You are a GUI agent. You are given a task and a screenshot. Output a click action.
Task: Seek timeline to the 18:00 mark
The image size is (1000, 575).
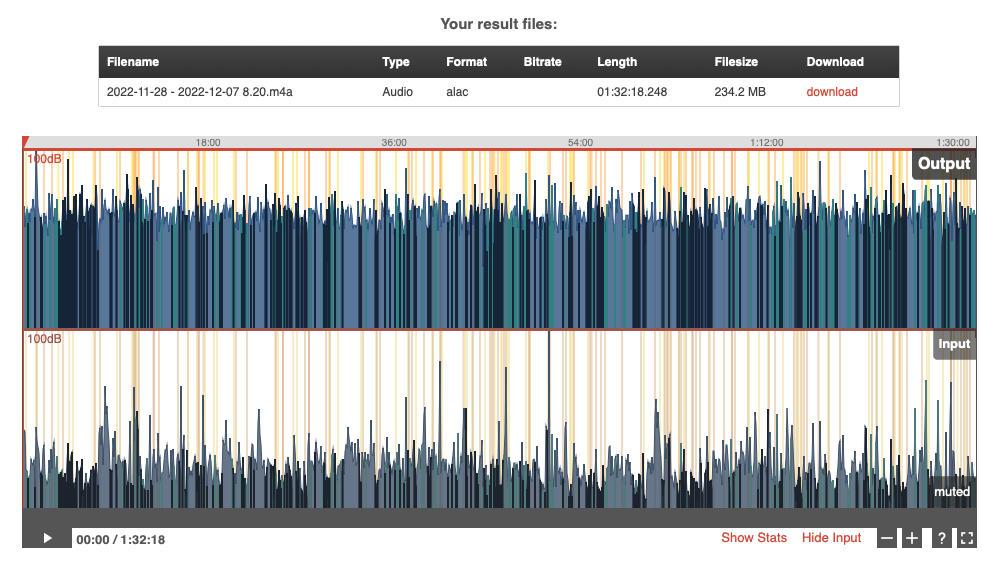pyautogui.click(x=208, y=143)
